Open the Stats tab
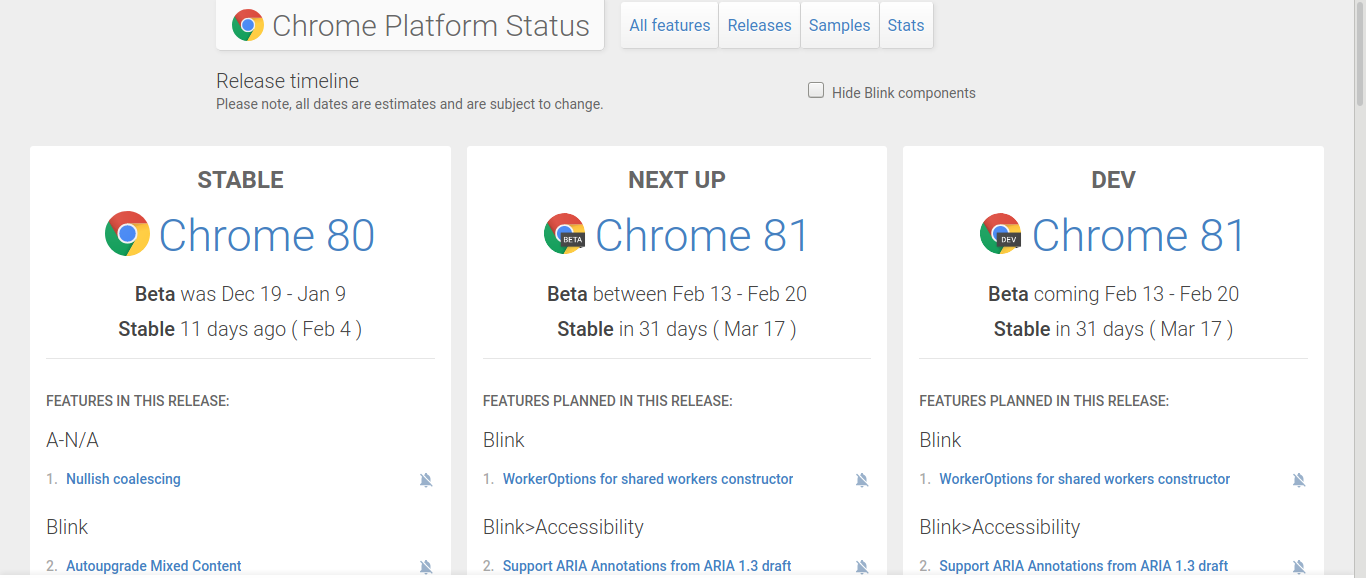This screenshot has width=1366, height=578. point(905,25)
